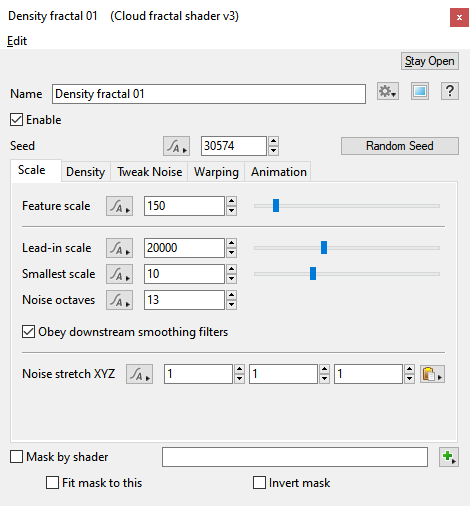This screenshot has width=470, height=506.
Task: Open animation button for Noise octaves
Action: 119,300
